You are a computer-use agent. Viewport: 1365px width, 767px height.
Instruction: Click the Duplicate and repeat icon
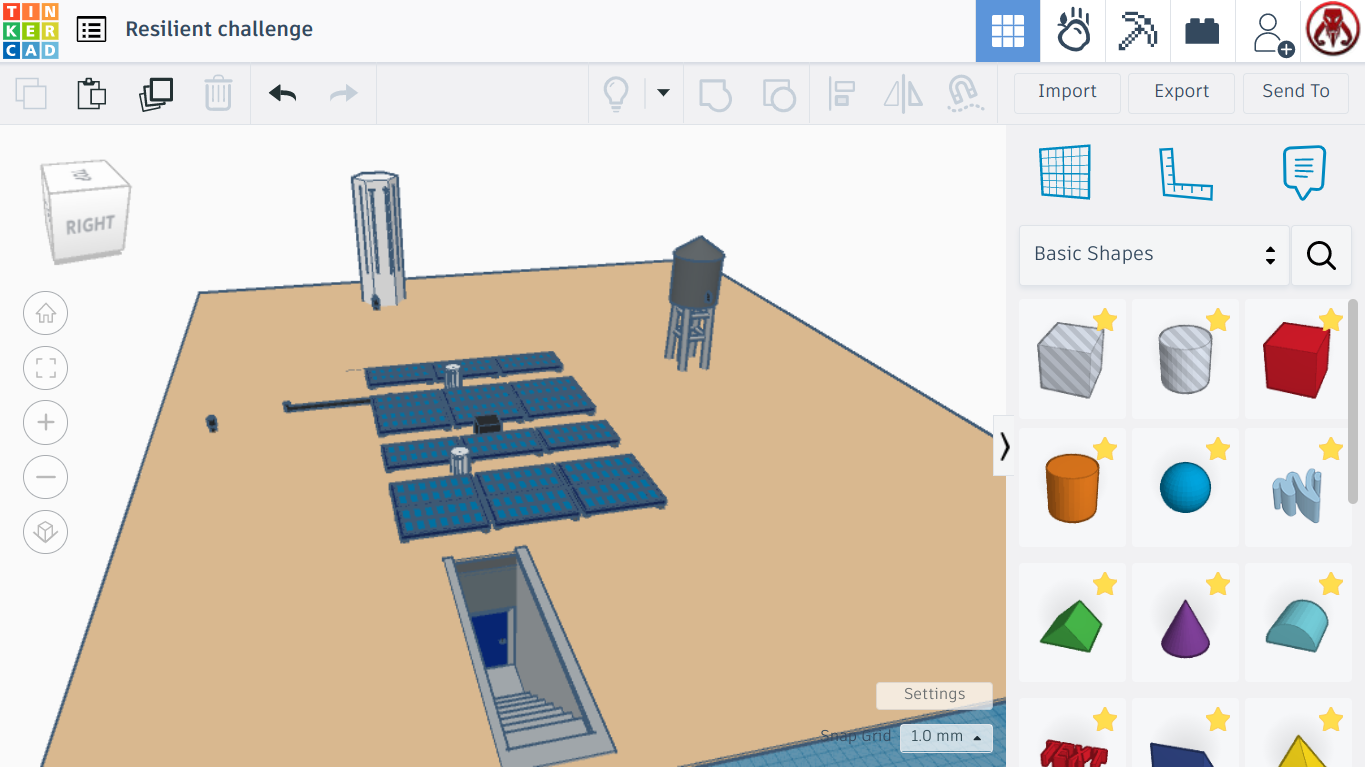pyautogui.click(x=156, y=94)
